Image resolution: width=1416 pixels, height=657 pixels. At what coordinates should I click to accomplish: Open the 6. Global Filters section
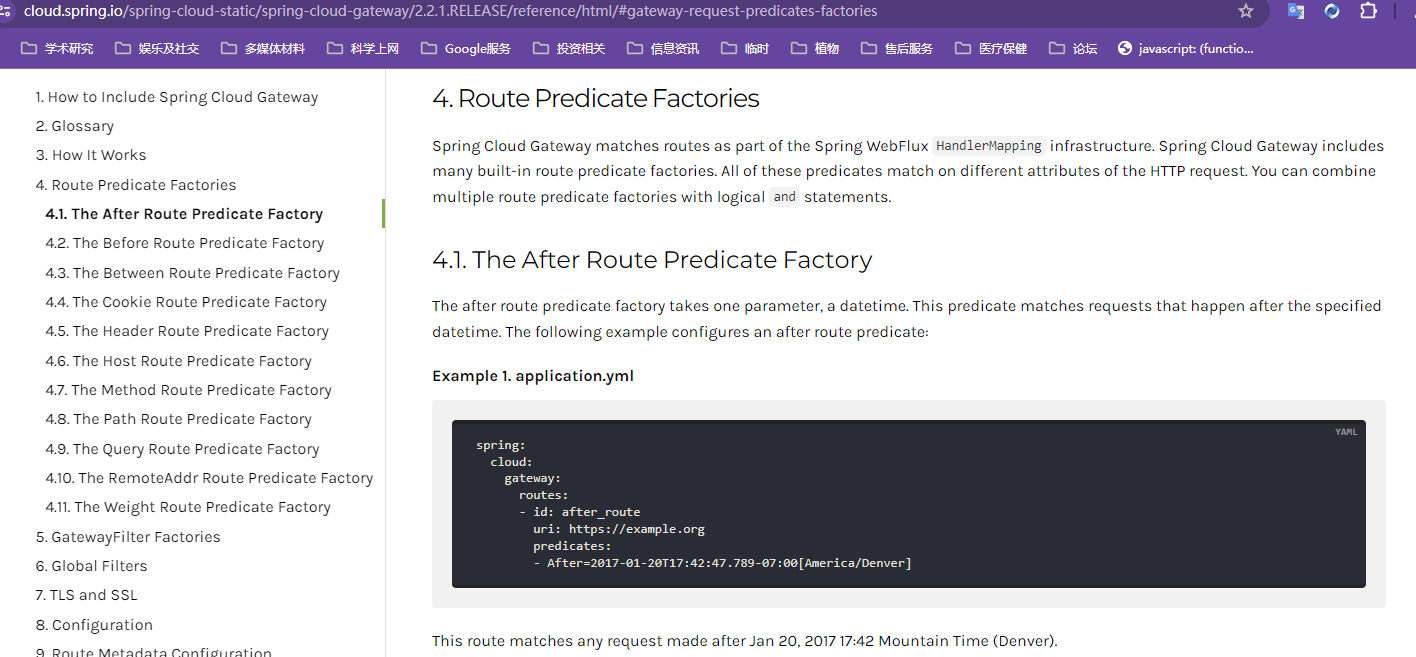coord(91,566)
